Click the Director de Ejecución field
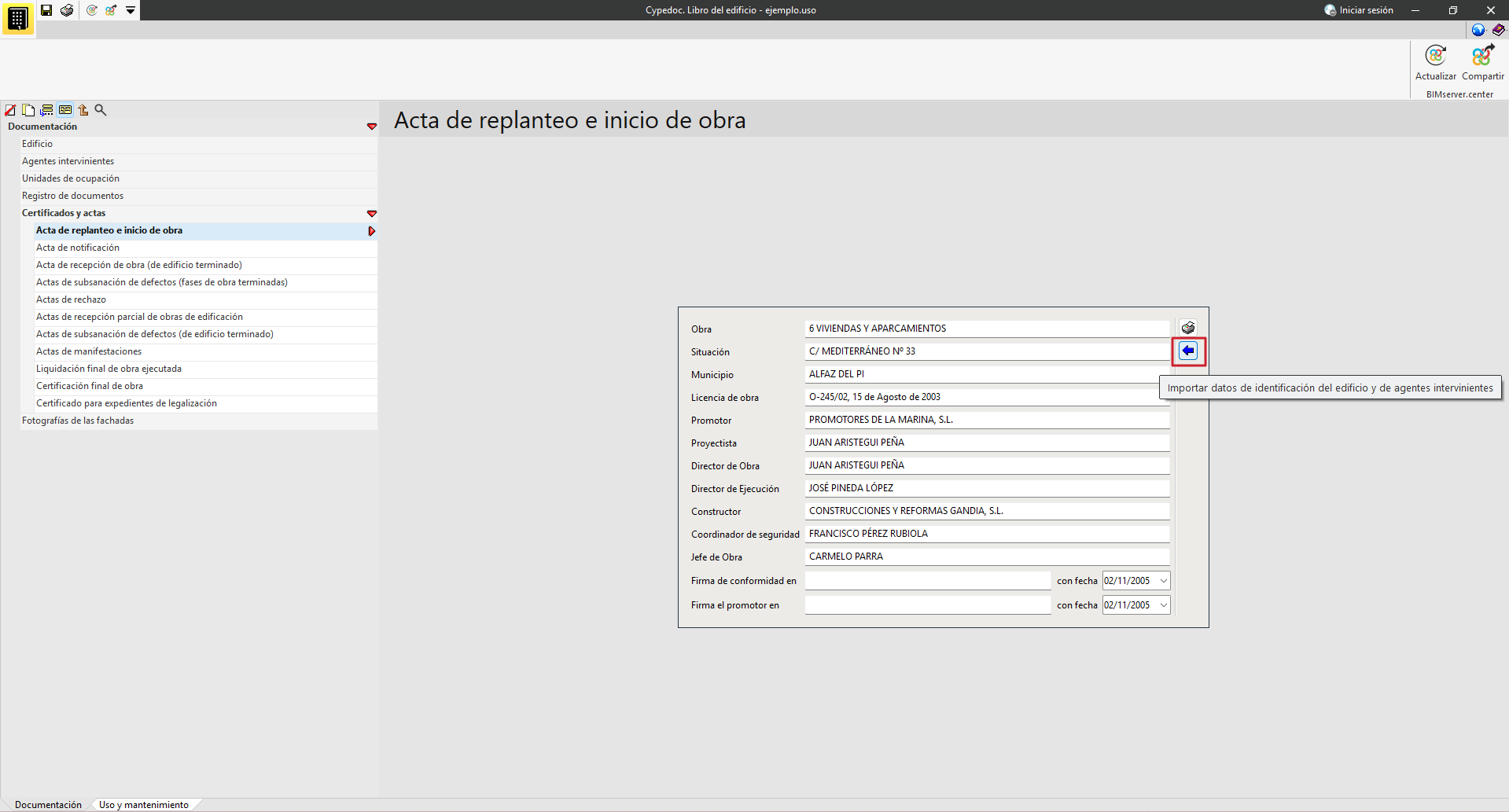The width and height of the screenshot is (1509, 812). click(x=988, y=488)
